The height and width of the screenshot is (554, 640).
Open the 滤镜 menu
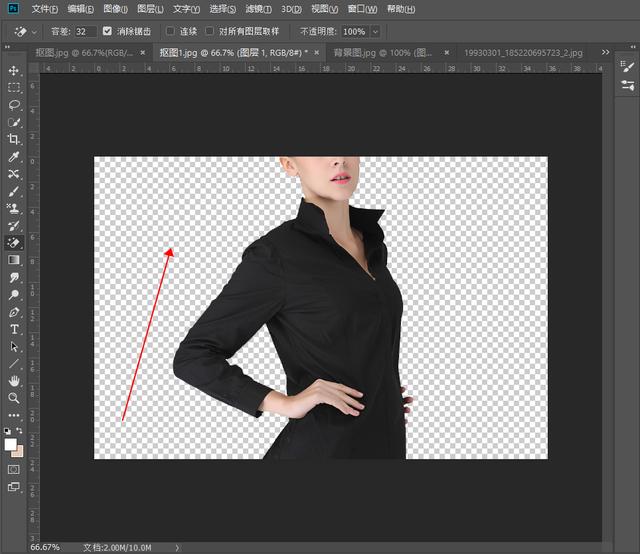260,9
